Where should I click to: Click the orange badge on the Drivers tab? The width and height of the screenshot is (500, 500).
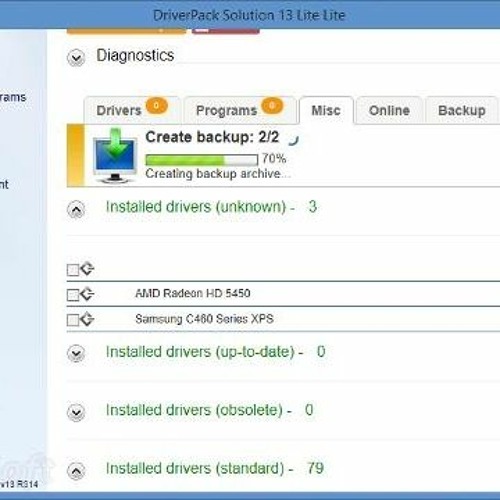point(156,106)
